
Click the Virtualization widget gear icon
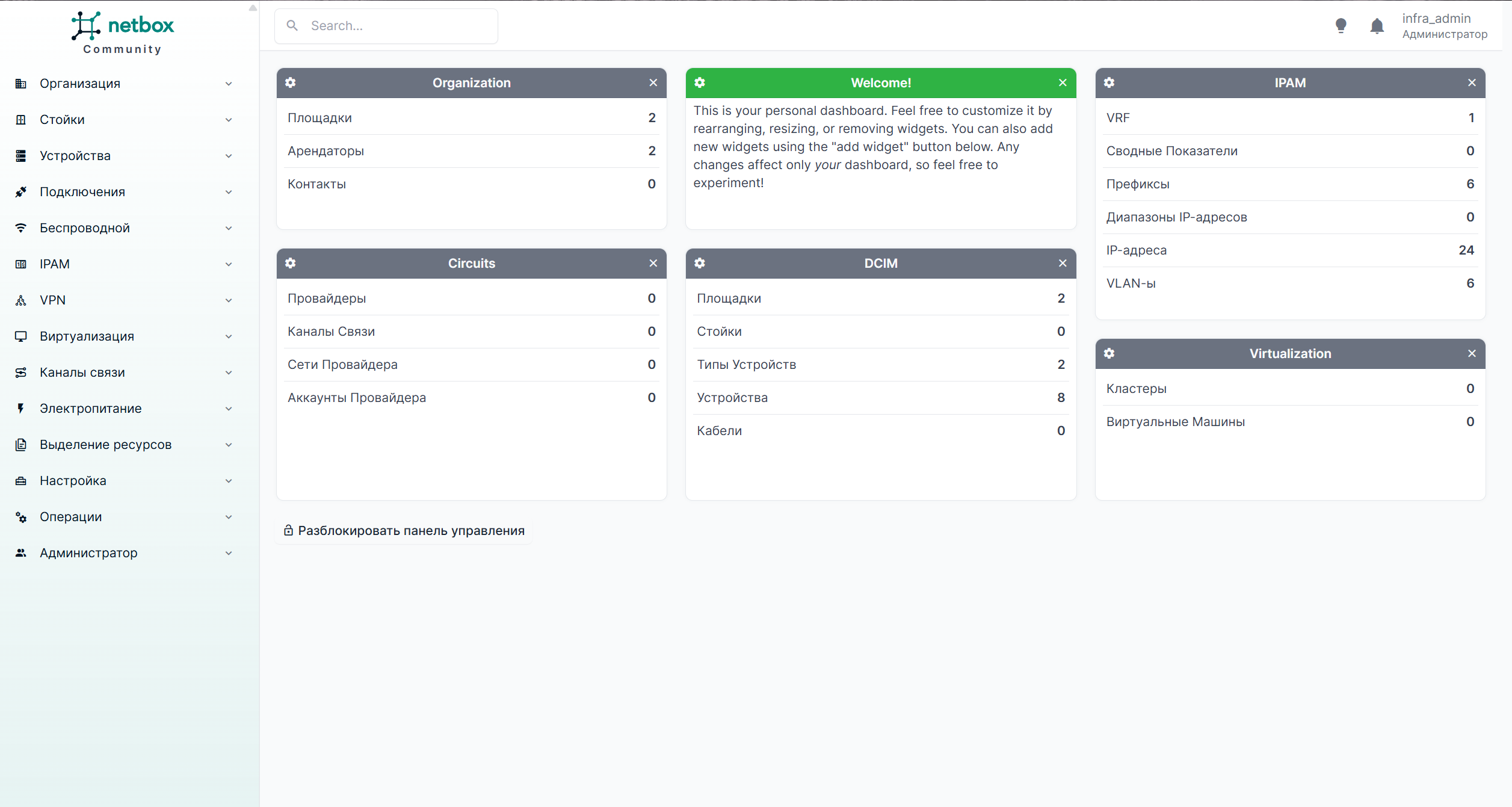pyautogui.click(x=1109, y=353)
